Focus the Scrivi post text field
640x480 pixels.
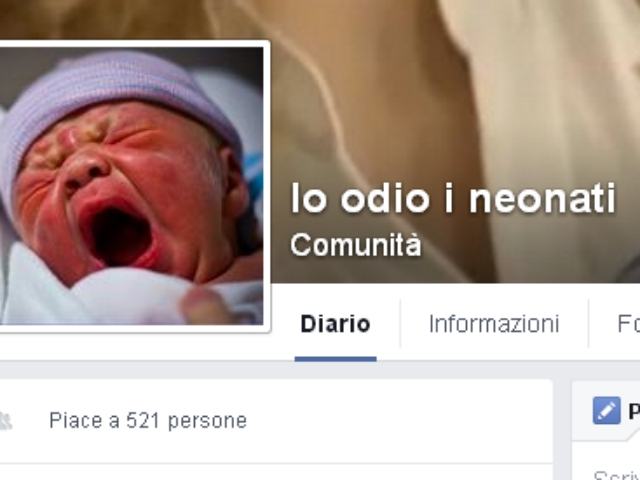pos(617,474)
